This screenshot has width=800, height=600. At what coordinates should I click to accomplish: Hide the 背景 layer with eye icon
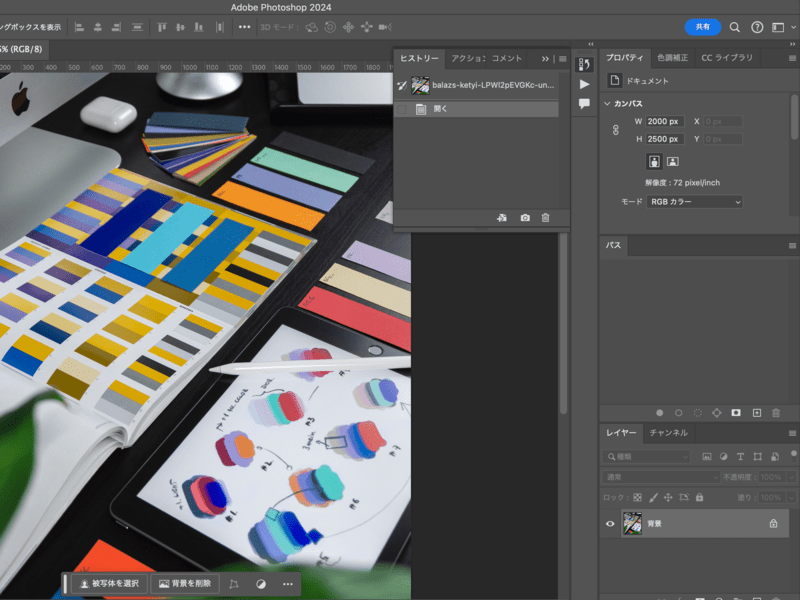pyautogui.click(x=610, y=523)
